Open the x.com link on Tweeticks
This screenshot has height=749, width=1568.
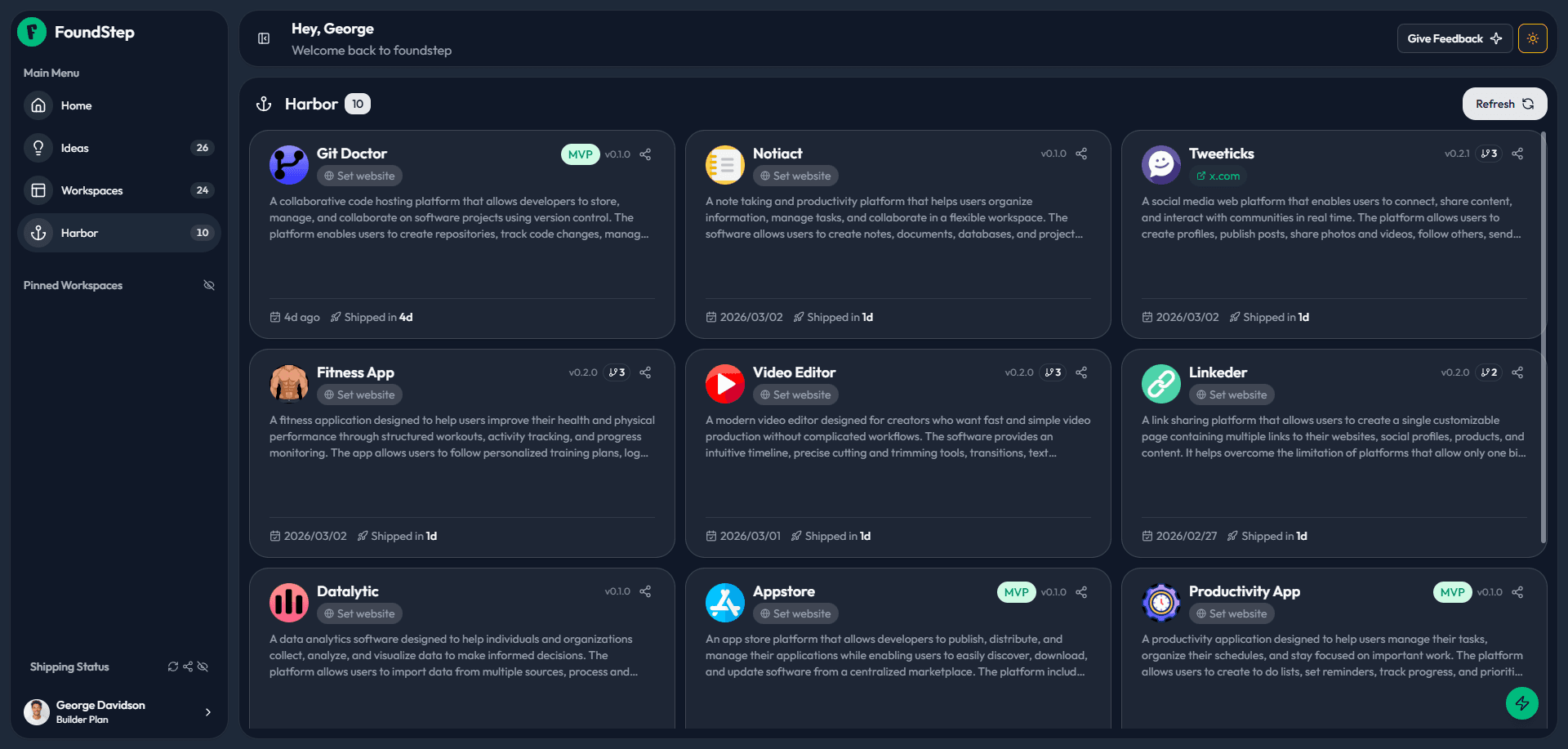[x=1218, y=176]
